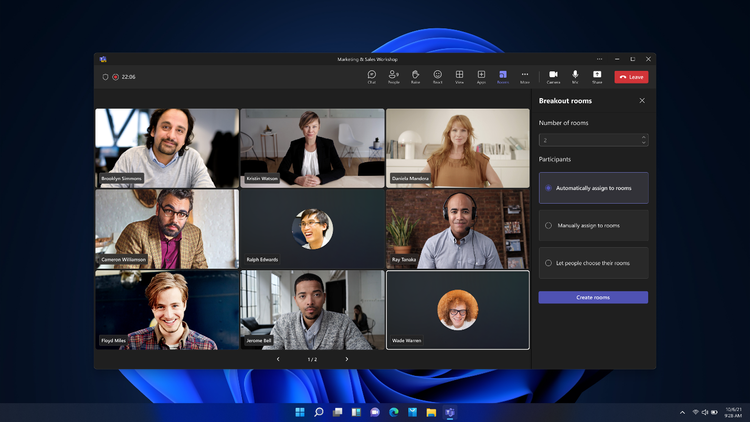Go to next participant page arrow
The image size is (750, 422).
(347, 359)
